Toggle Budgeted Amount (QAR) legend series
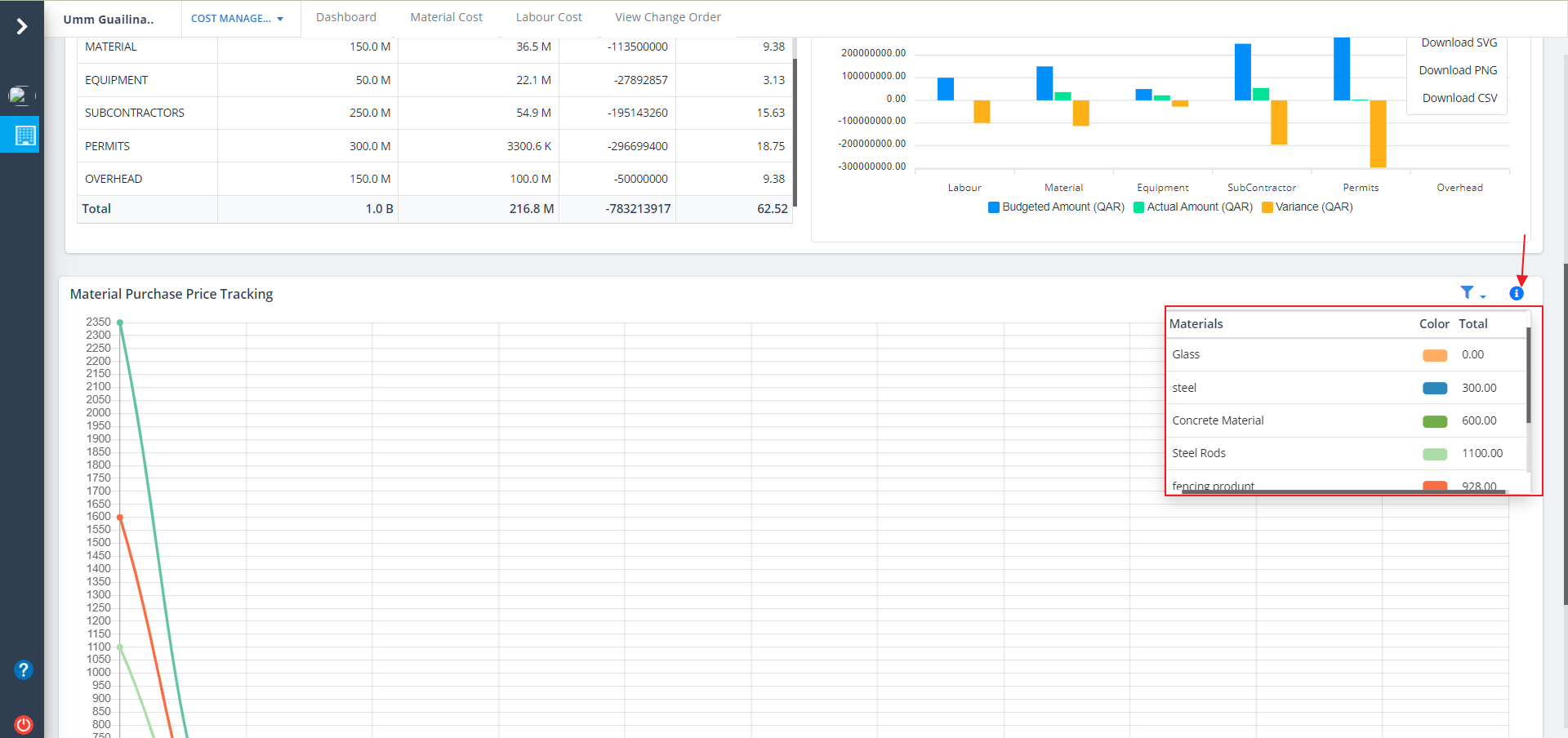 tap(1055, 207)
